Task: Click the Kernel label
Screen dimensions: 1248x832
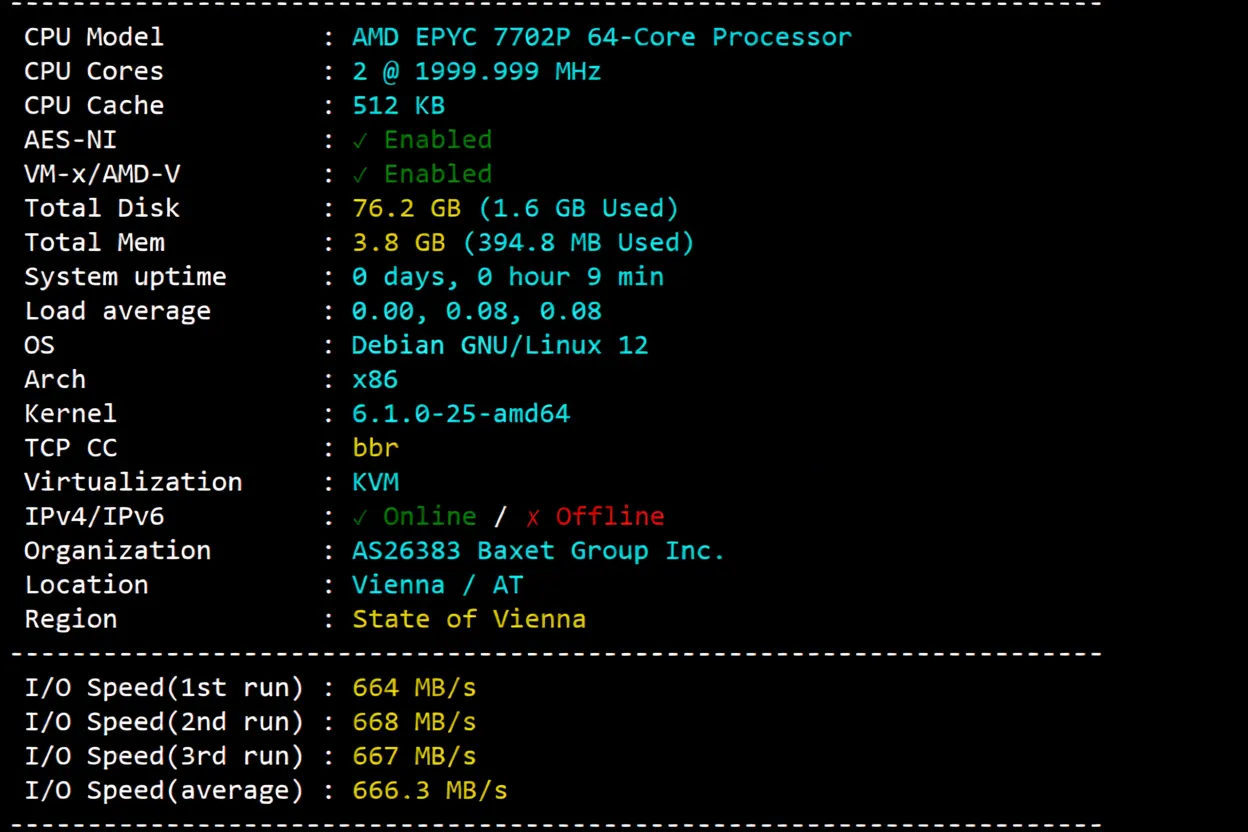Action: (x=70, y=413)
